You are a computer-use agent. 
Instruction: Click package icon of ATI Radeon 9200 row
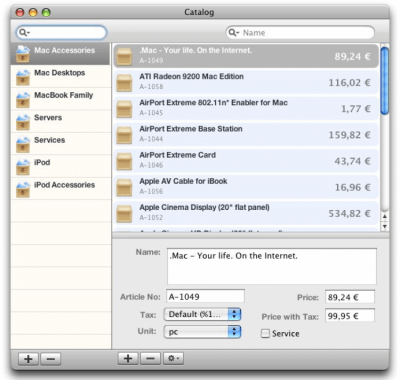coord(124,82)
